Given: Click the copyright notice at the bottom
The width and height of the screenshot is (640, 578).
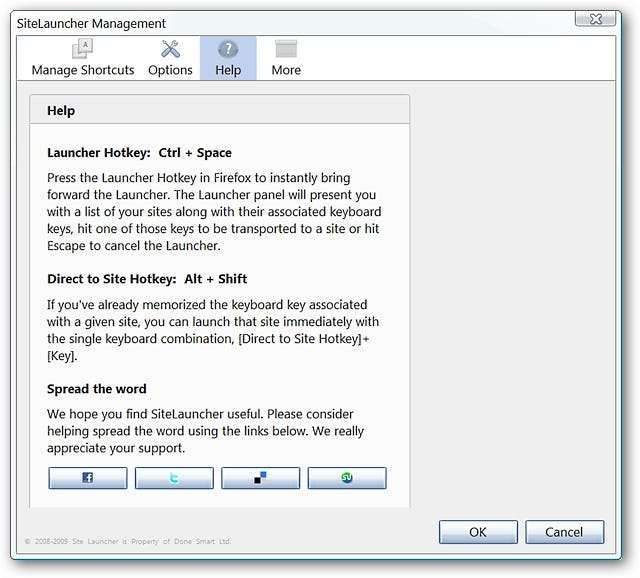Looking at the screenshot, I should point(128,541).
